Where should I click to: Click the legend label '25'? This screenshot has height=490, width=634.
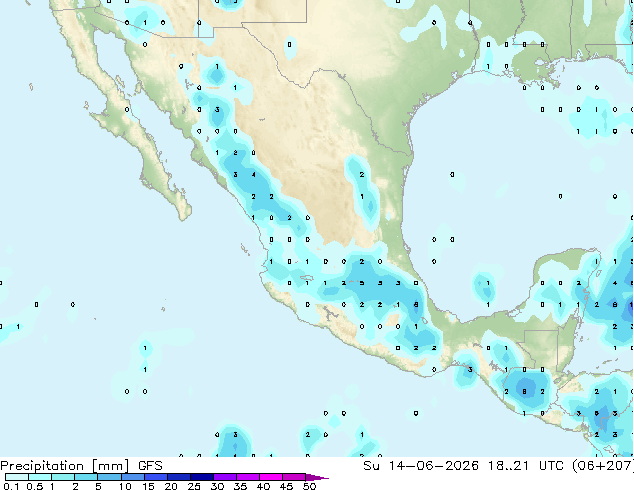(194, 486)
